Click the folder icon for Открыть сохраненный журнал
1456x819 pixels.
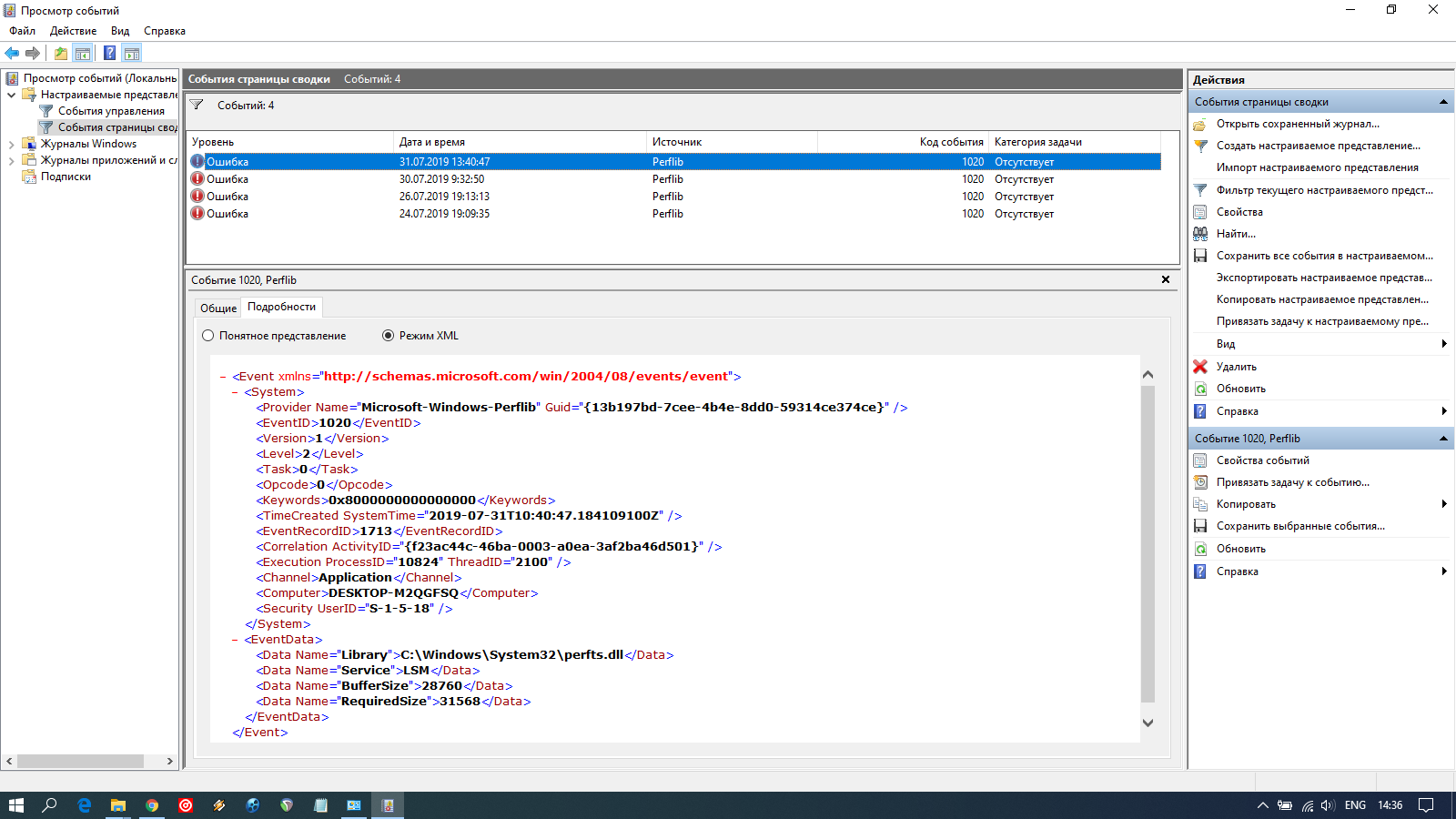(1200, 124)
